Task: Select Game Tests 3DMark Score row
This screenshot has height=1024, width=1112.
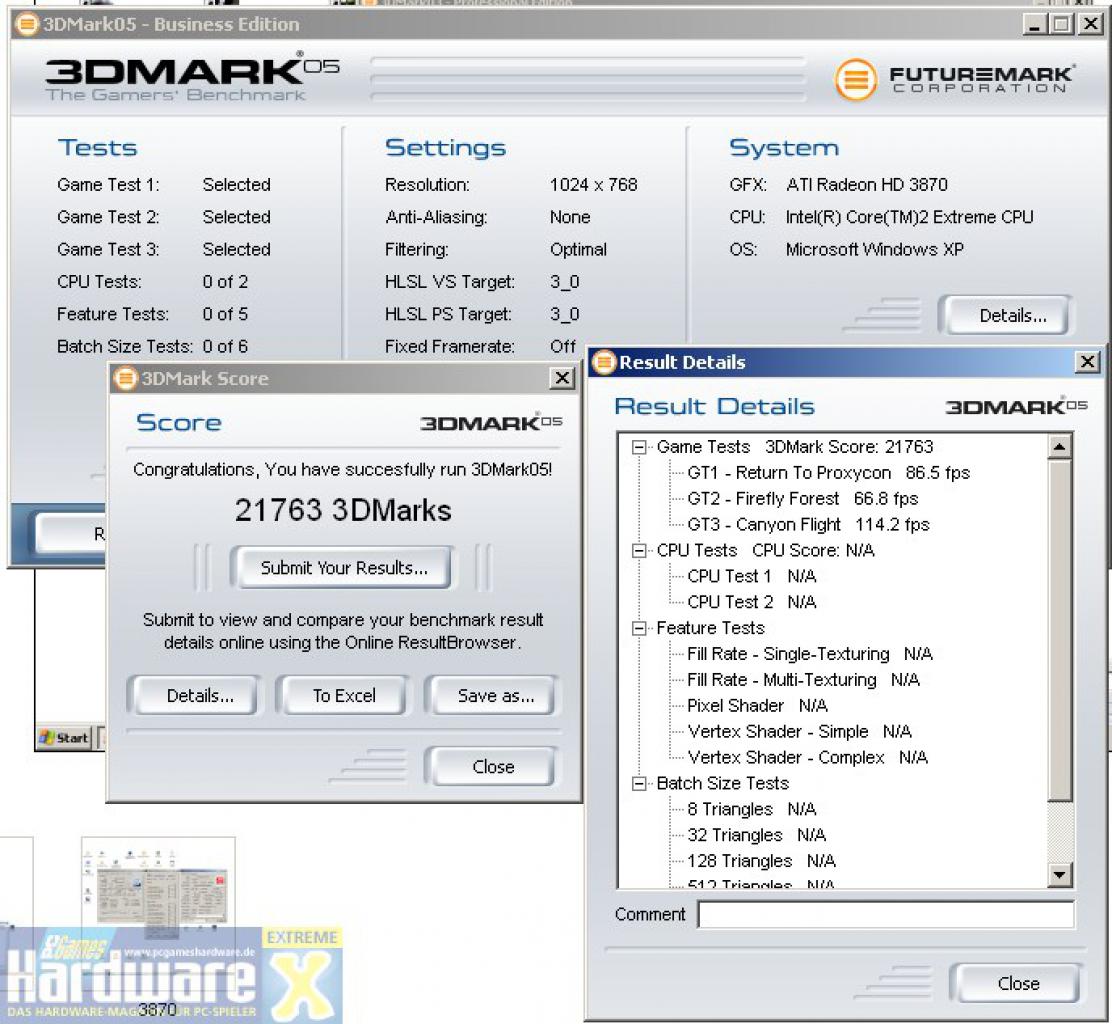Action: click(795, 447)
